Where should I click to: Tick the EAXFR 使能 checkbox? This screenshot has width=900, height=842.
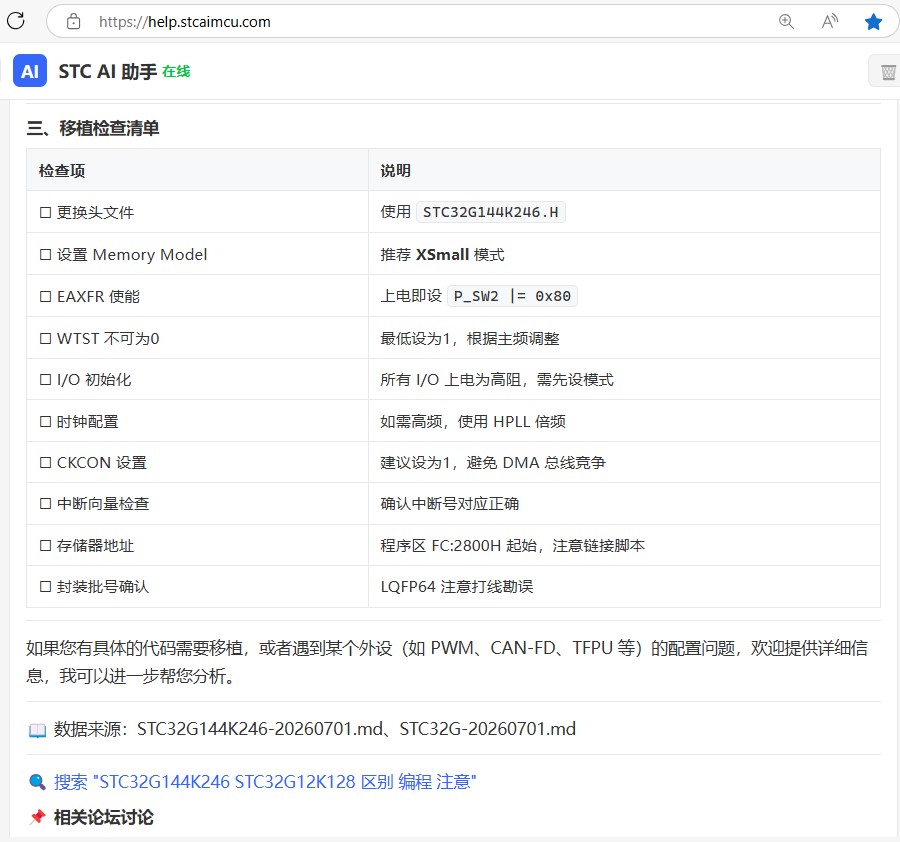[45, 296]
